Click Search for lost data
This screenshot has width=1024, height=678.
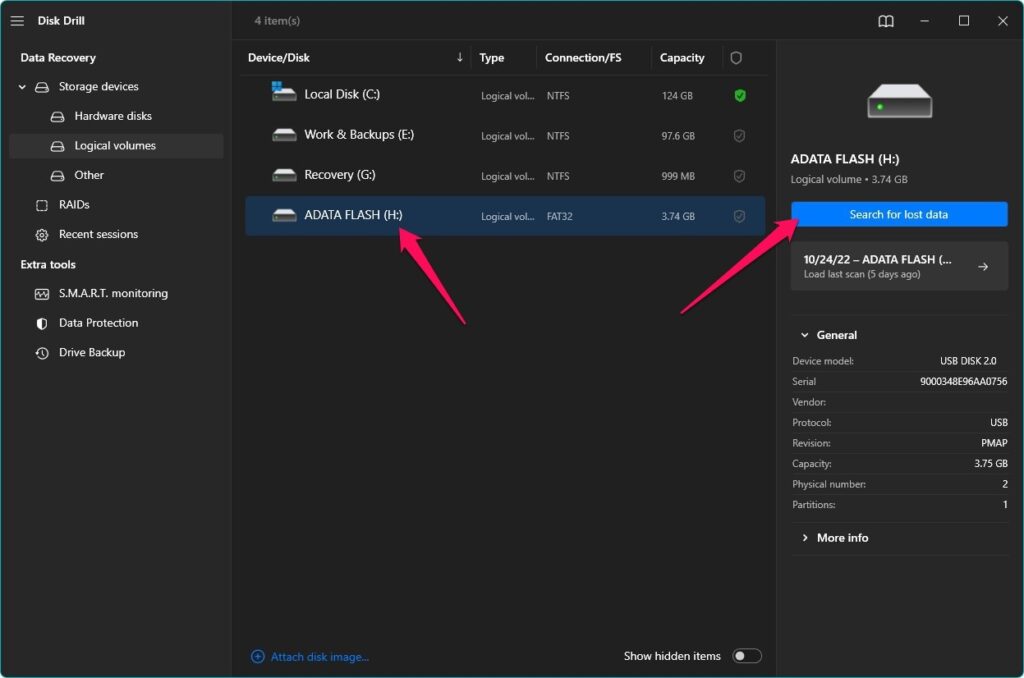point(898,213)
